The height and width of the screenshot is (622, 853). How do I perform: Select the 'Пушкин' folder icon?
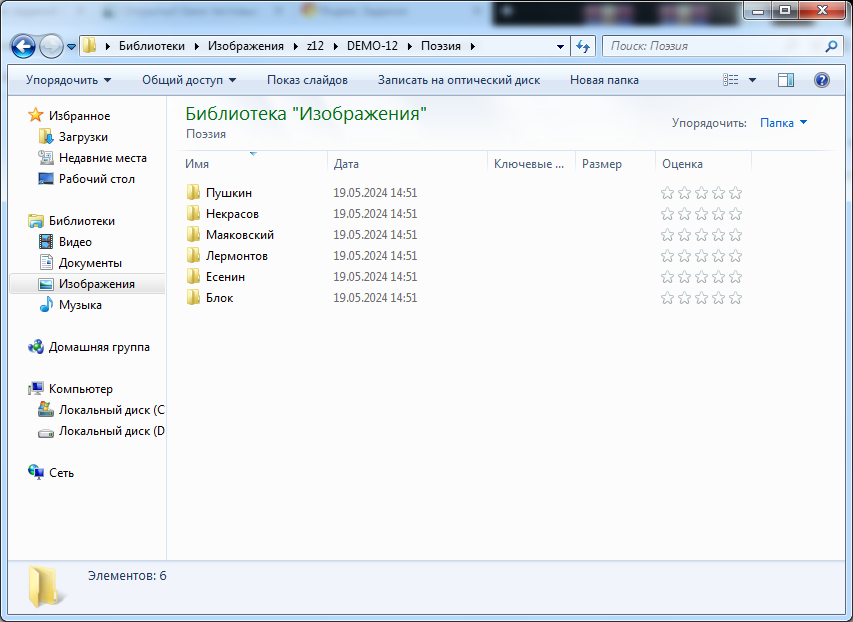(x=193, y=193)
